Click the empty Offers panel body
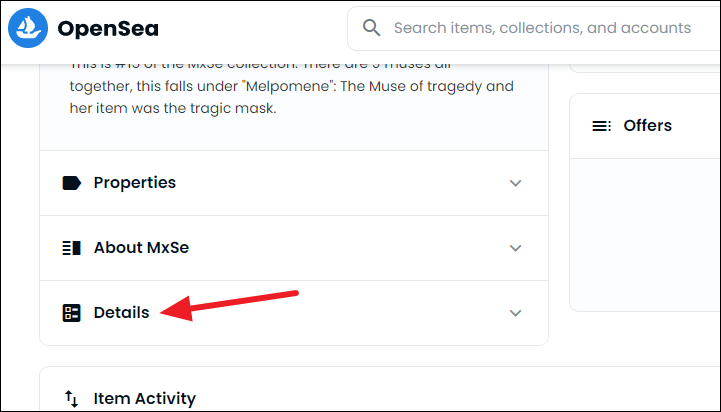 [645, 230]
